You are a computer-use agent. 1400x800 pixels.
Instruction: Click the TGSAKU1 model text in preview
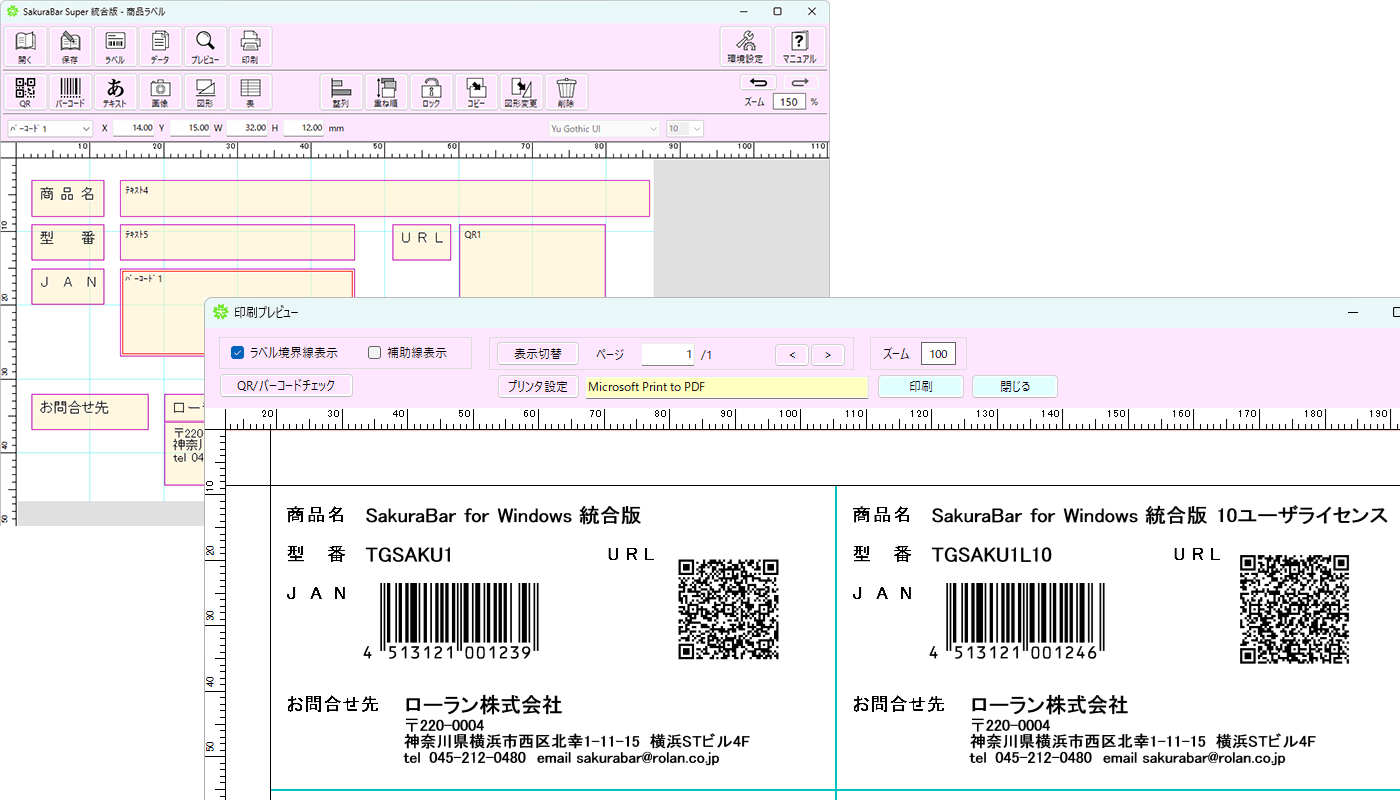click(x=409, y=555)
